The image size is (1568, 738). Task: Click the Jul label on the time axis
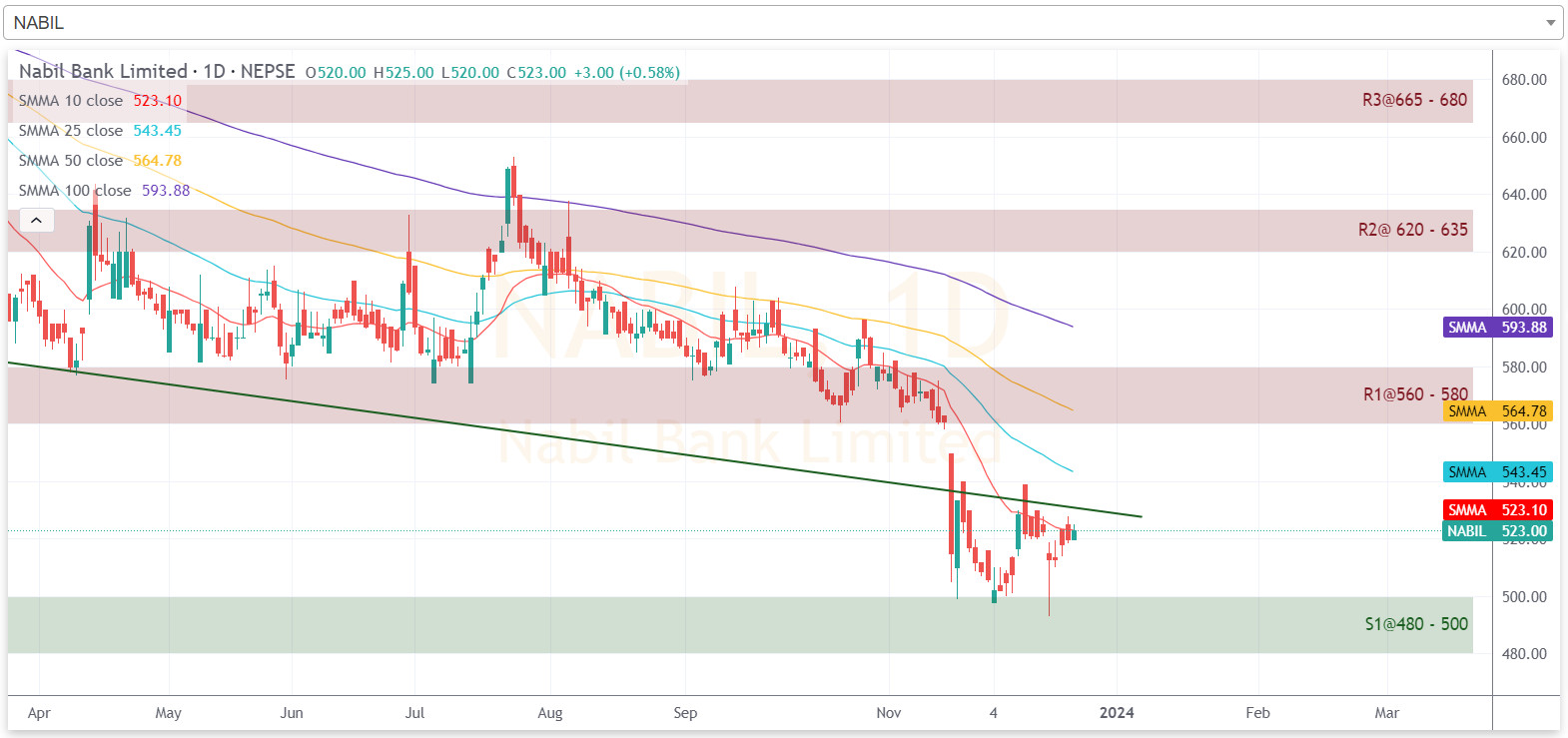[x=414, y=713]
